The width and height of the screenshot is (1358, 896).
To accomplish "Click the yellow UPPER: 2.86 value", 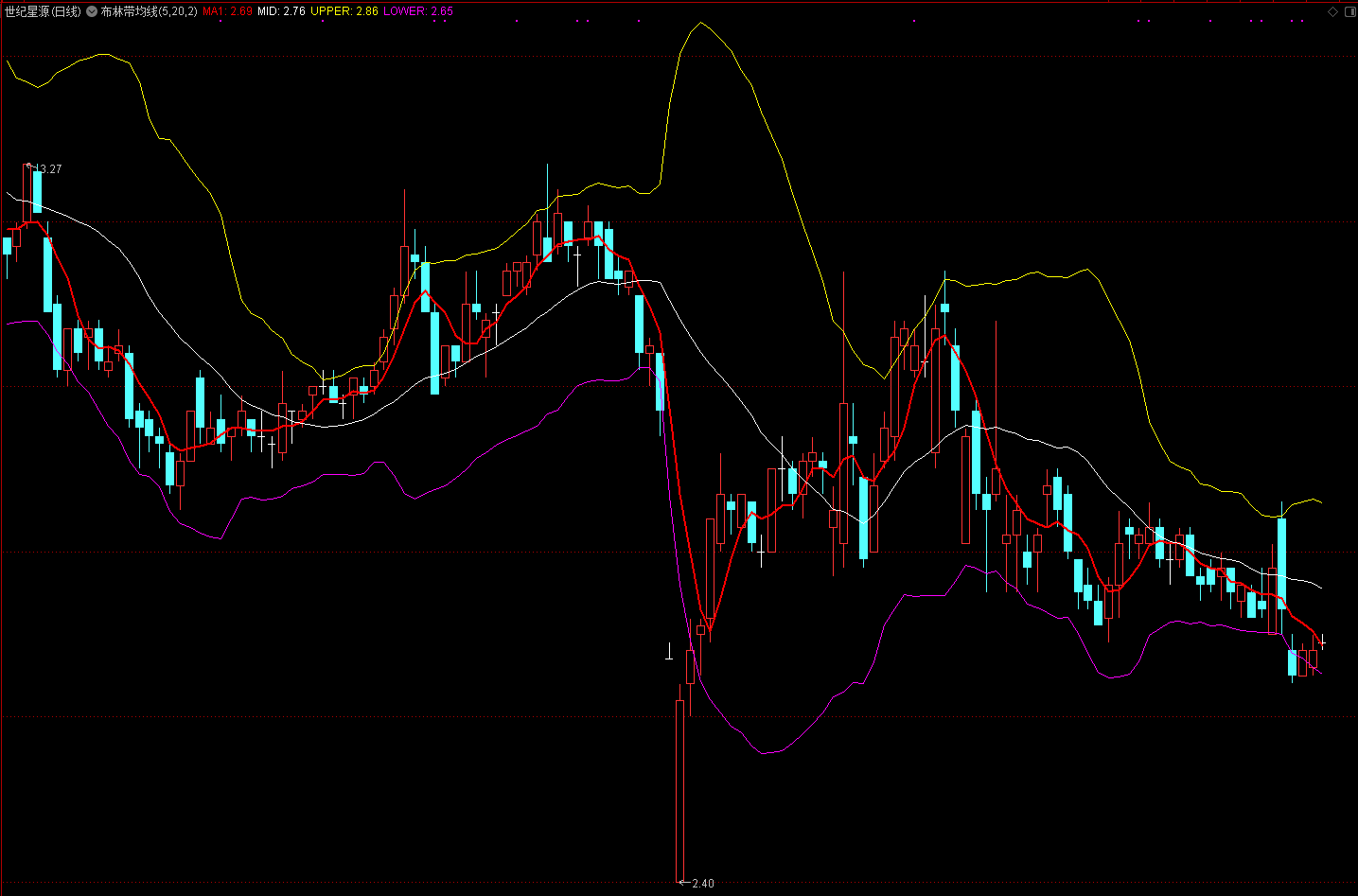I will [x=344, y=11].
